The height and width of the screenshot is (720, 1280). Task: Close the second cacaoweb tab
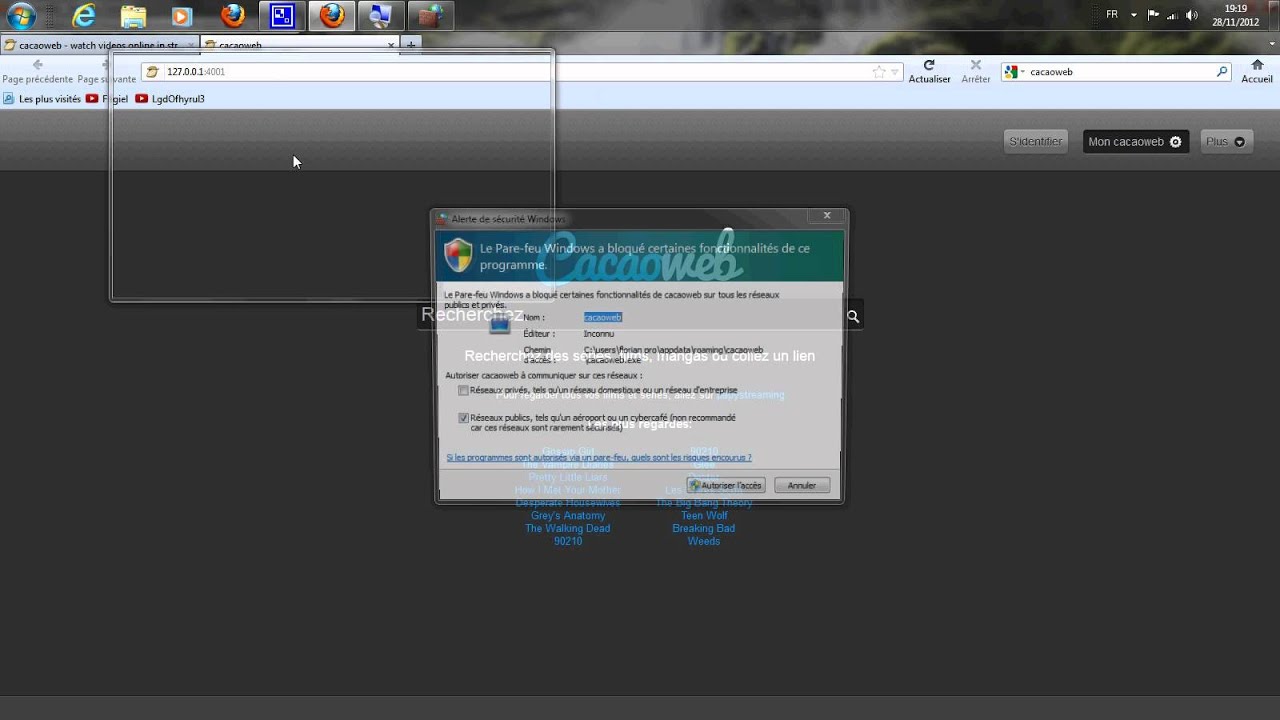pos(391,45)
